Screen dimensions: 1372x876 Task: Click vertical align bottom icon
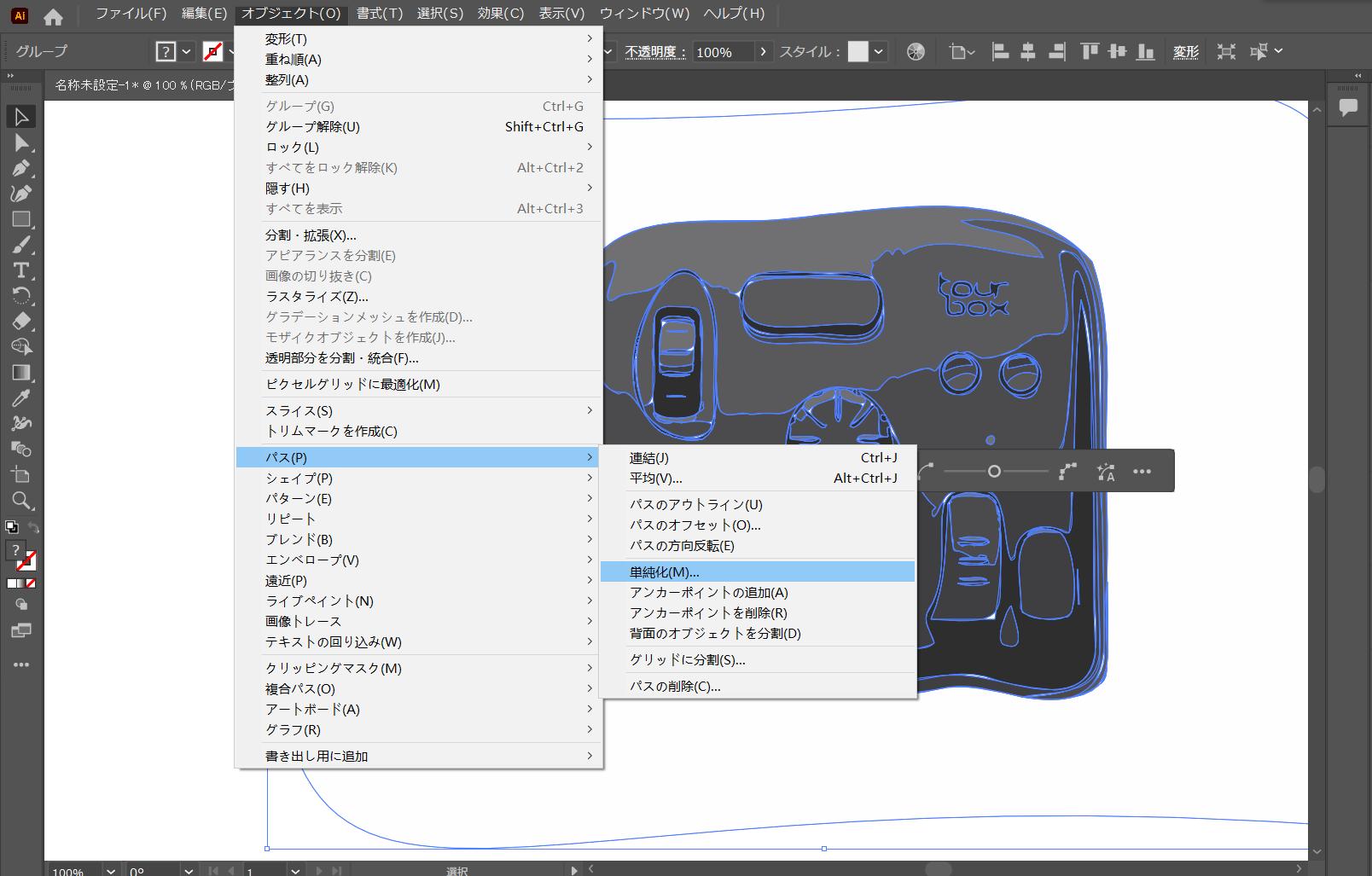[x=1145, y=52]
